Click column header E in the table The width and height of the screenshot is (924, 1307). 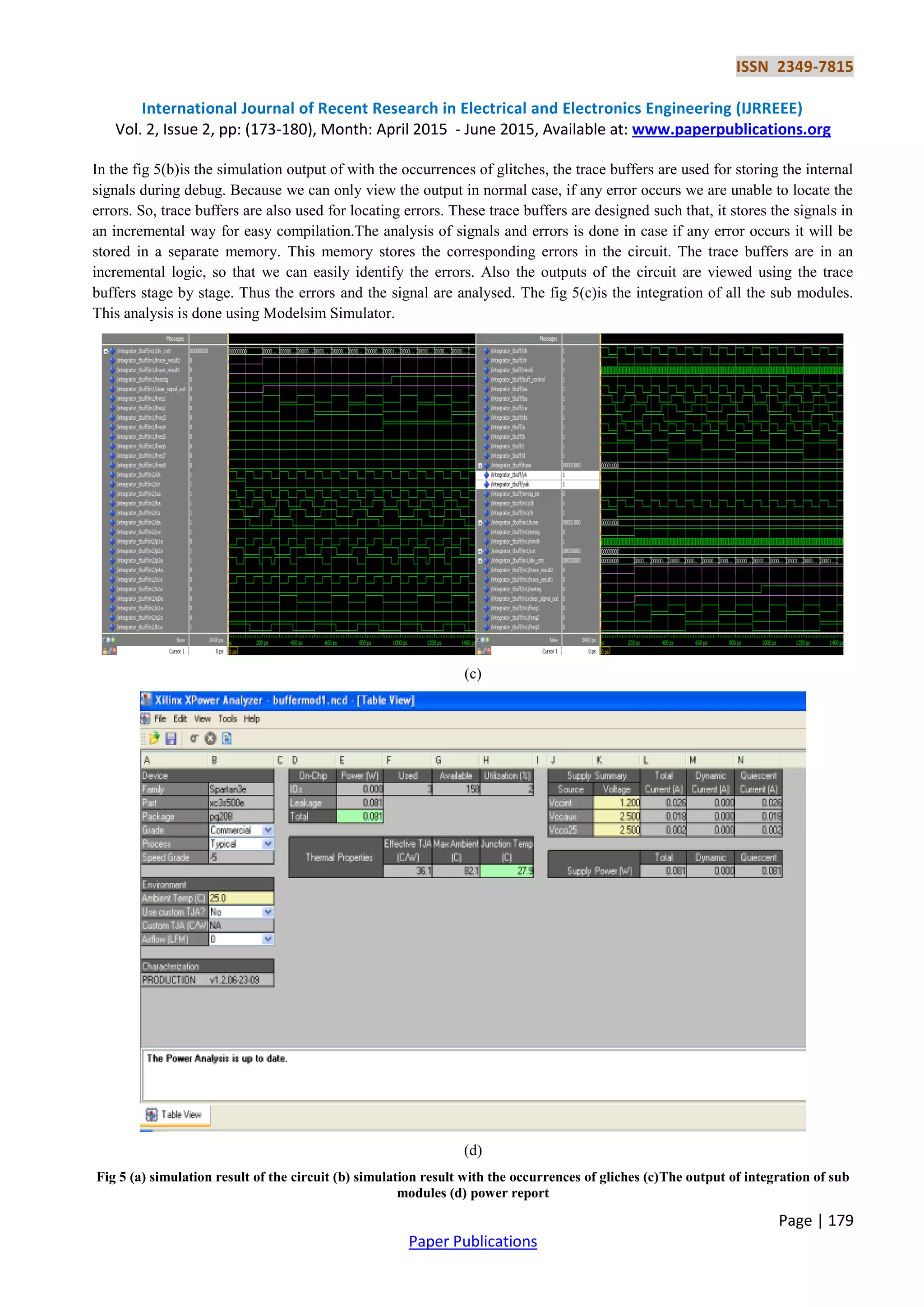[360, 760]
